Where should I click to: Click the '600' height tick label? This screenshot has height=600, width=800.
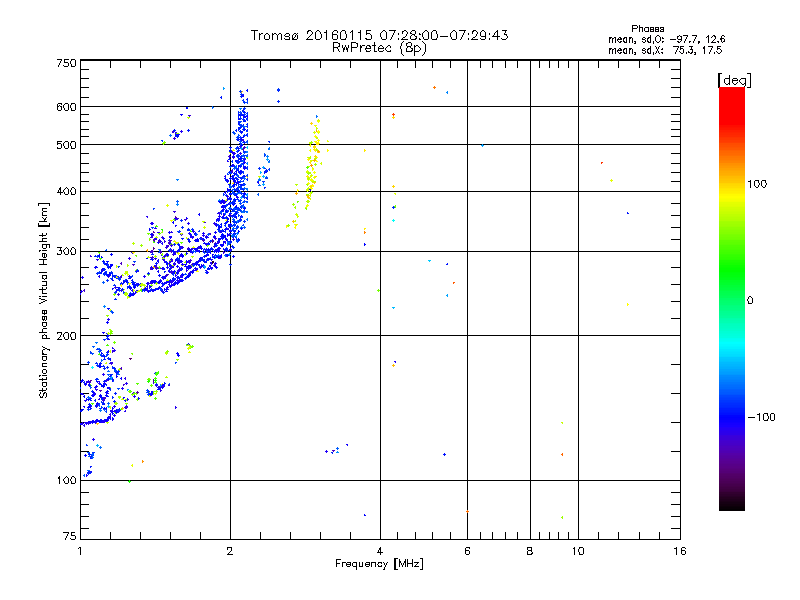[x=67, y=107]
